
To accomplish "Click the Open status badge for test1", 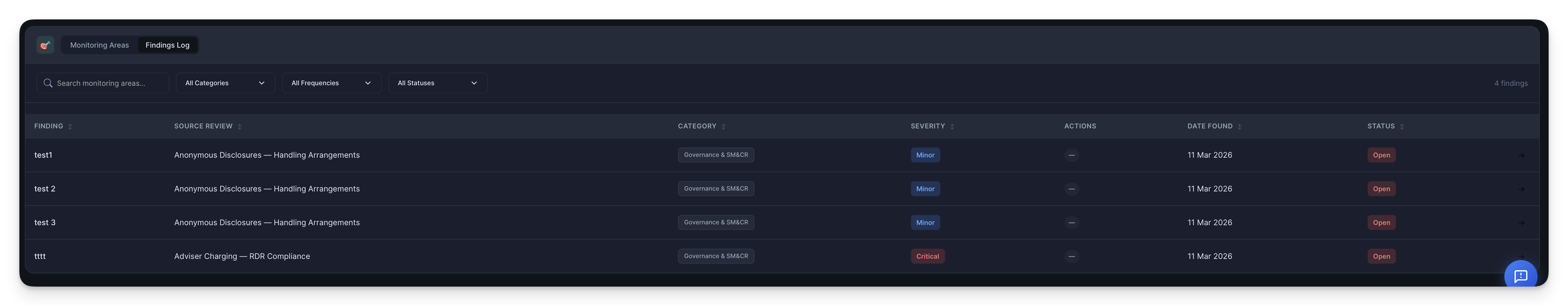I will pyautogui.click(x=1381, y=156).
